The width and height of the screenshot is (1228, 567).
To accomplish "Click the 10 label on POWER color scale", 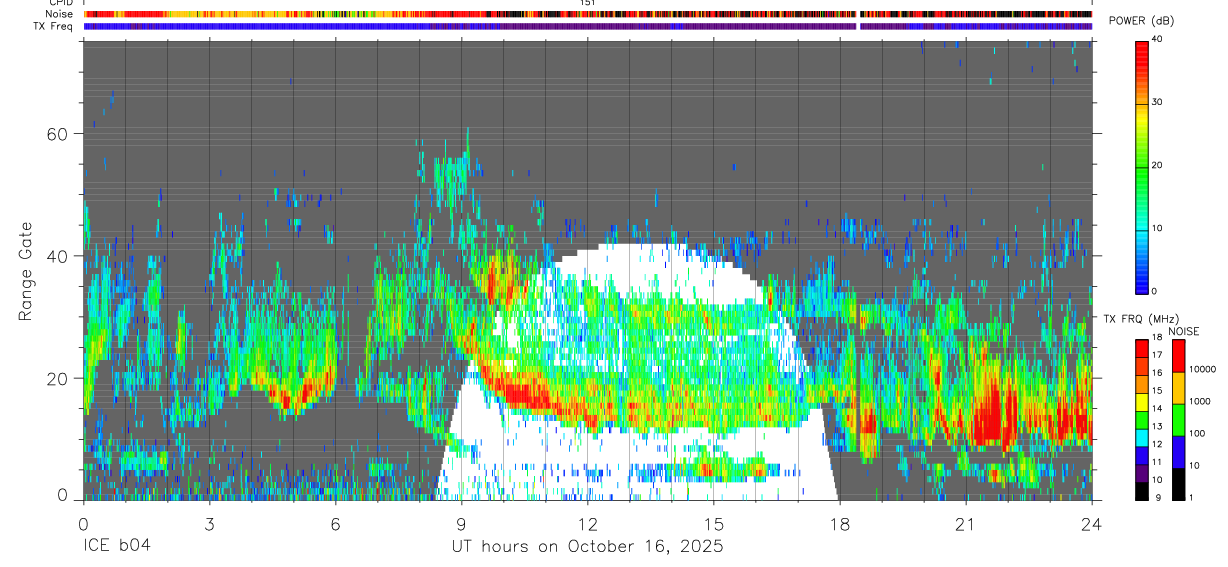I will (x=1157, y=228).
